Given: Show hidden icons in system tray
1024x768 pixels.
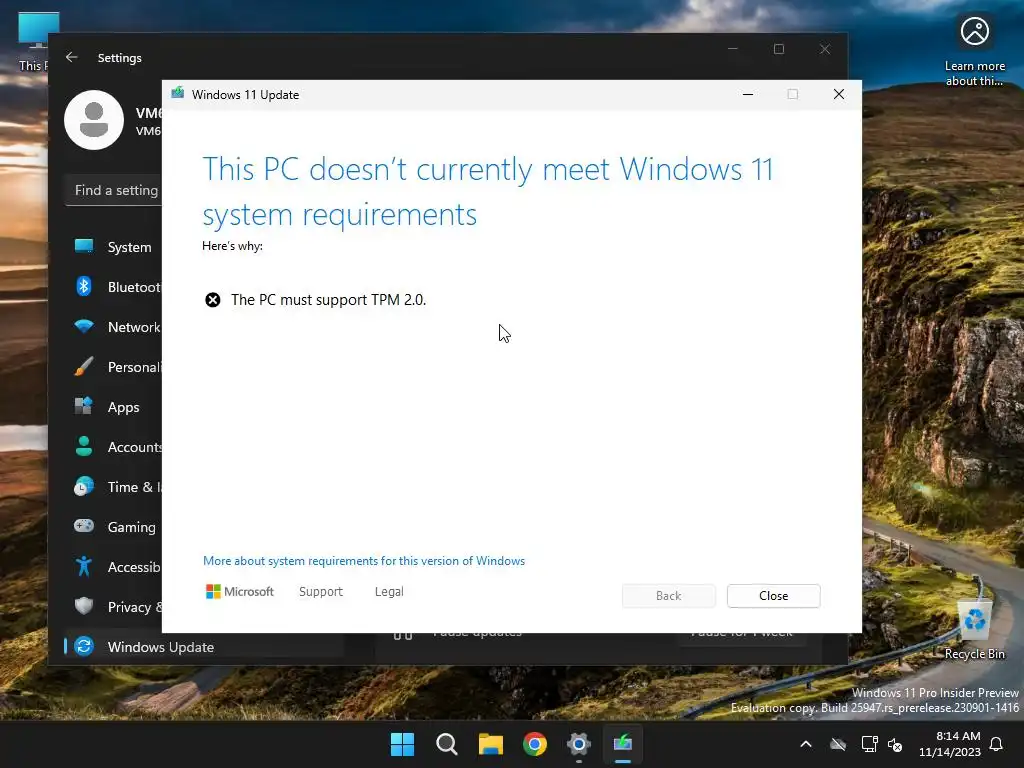Looking at the screenshot, I should point(806,744).
